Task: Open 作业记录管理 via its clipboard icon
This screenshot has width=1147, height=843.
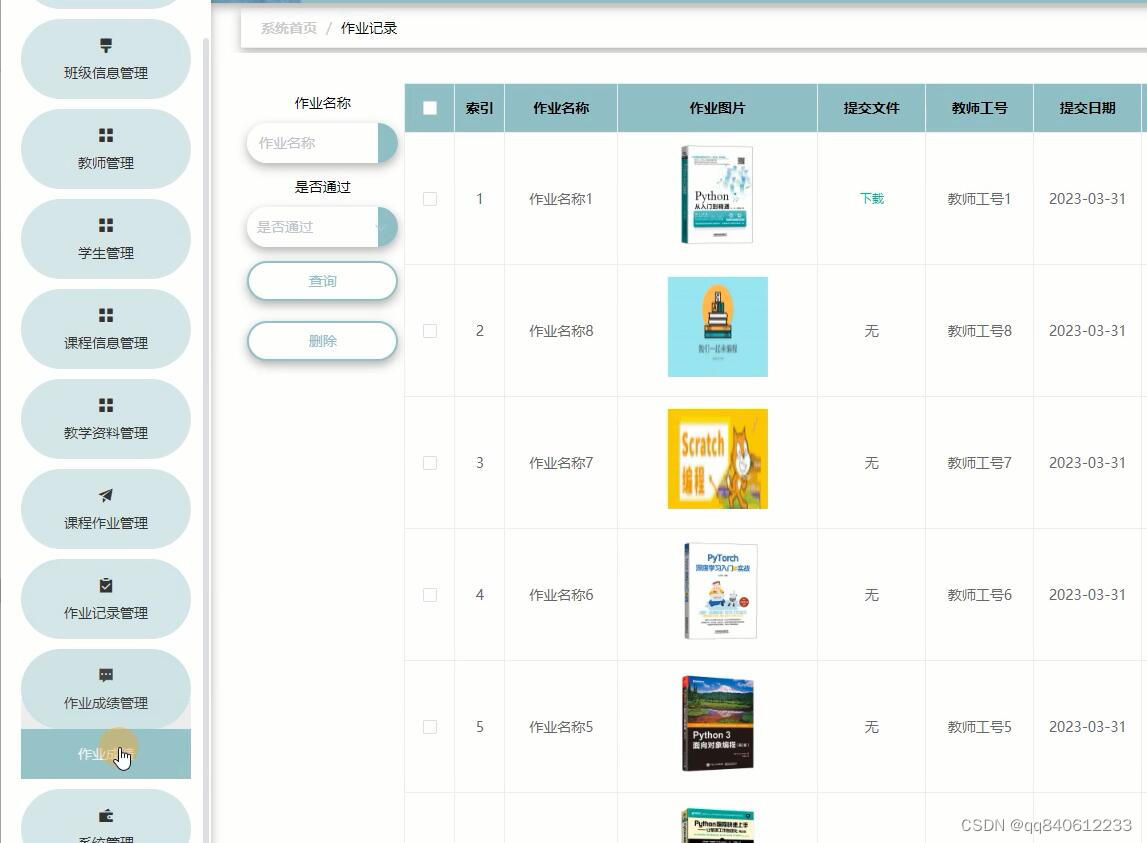Action: [x=105, y=585]
